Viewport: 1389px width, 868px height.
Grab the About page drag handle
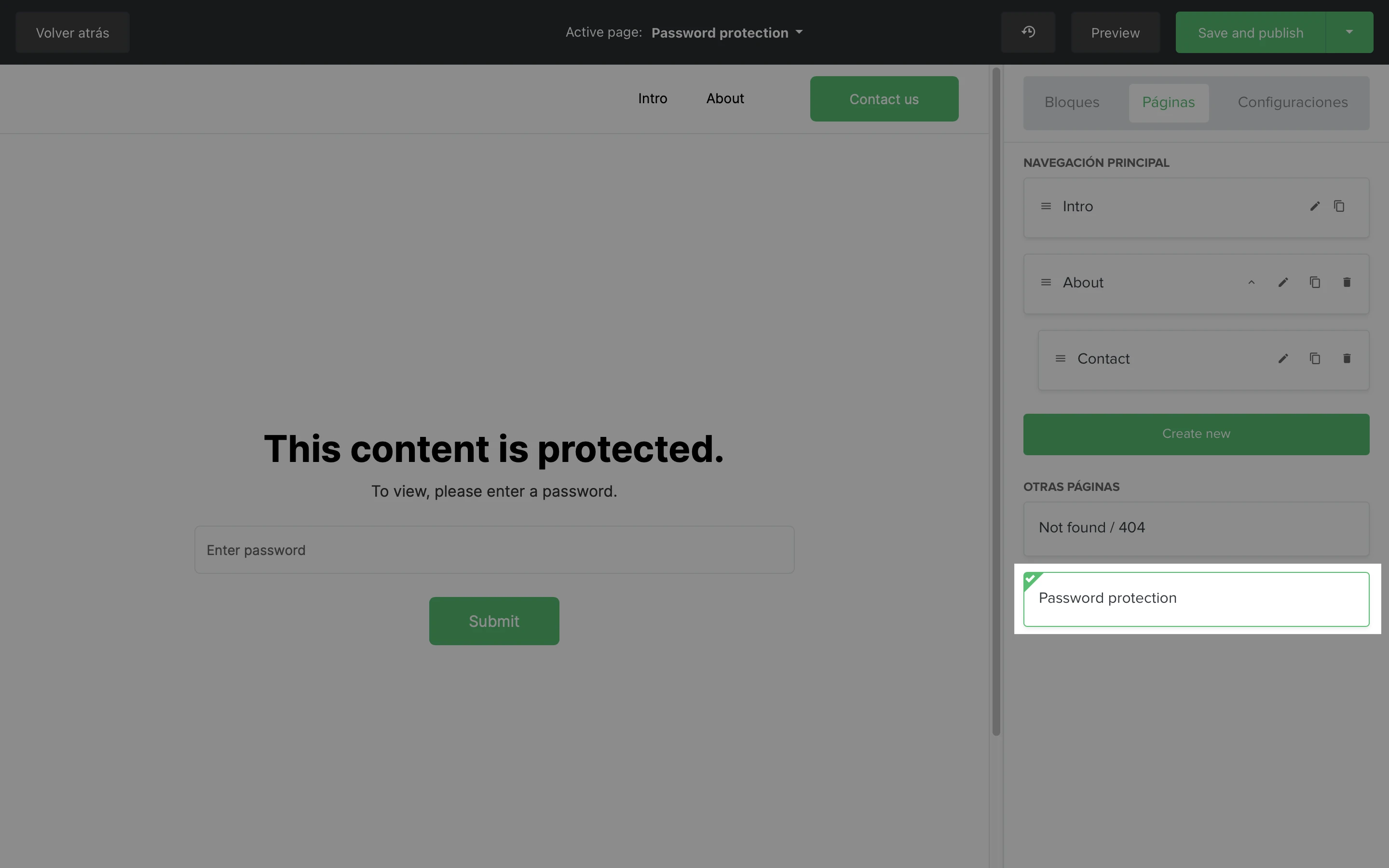tap(1046, 283)
